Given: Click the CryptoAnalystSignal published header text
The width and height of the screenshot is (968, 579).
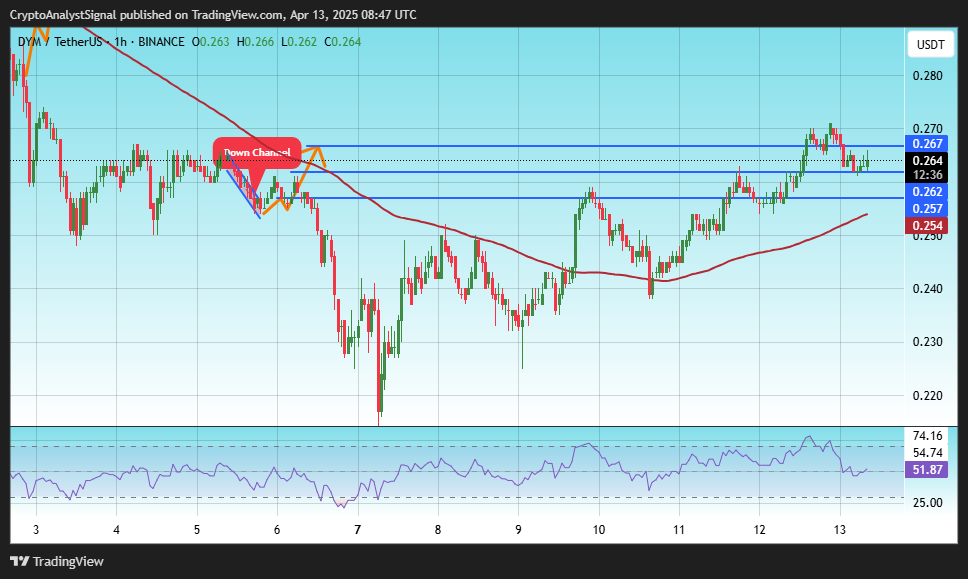Looking at the screenshot, I should 214,14.
